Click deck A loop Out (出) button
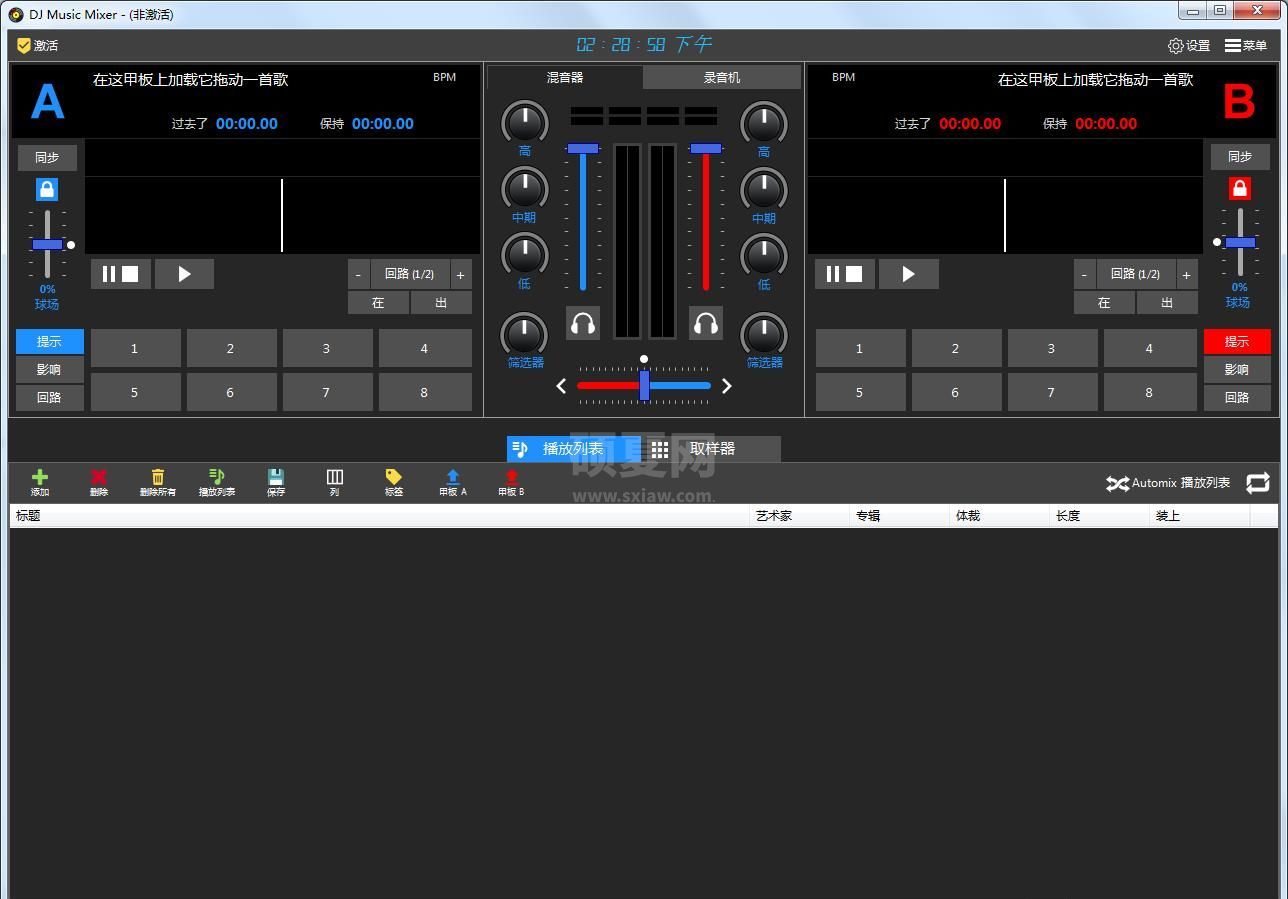Viewport: 1288px width, 899px height. tap(441, 302)
